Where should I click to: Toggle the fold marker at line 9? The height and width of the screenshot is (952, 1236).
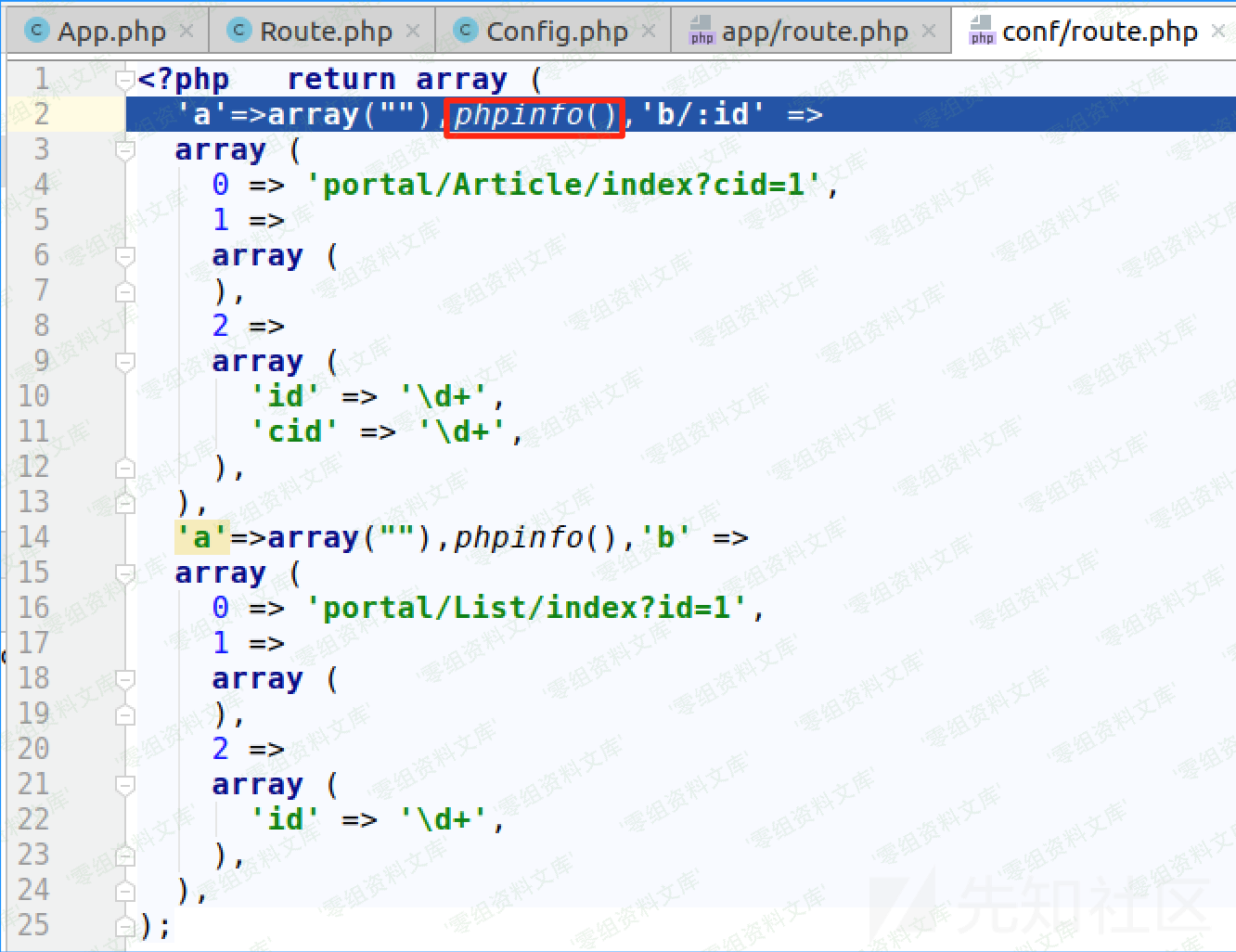tap(126, 362)
